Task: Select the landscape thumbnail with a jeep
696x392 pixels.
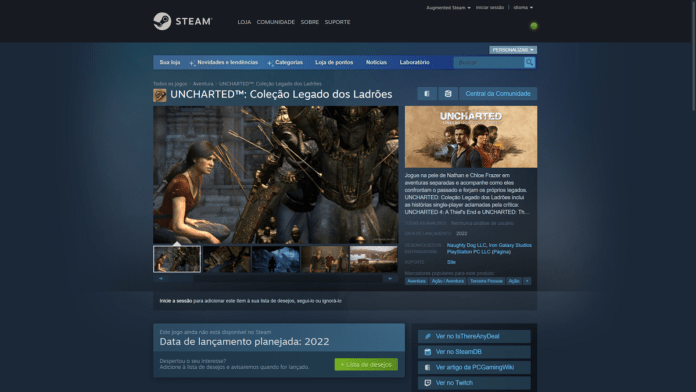Action: (374, 259)
